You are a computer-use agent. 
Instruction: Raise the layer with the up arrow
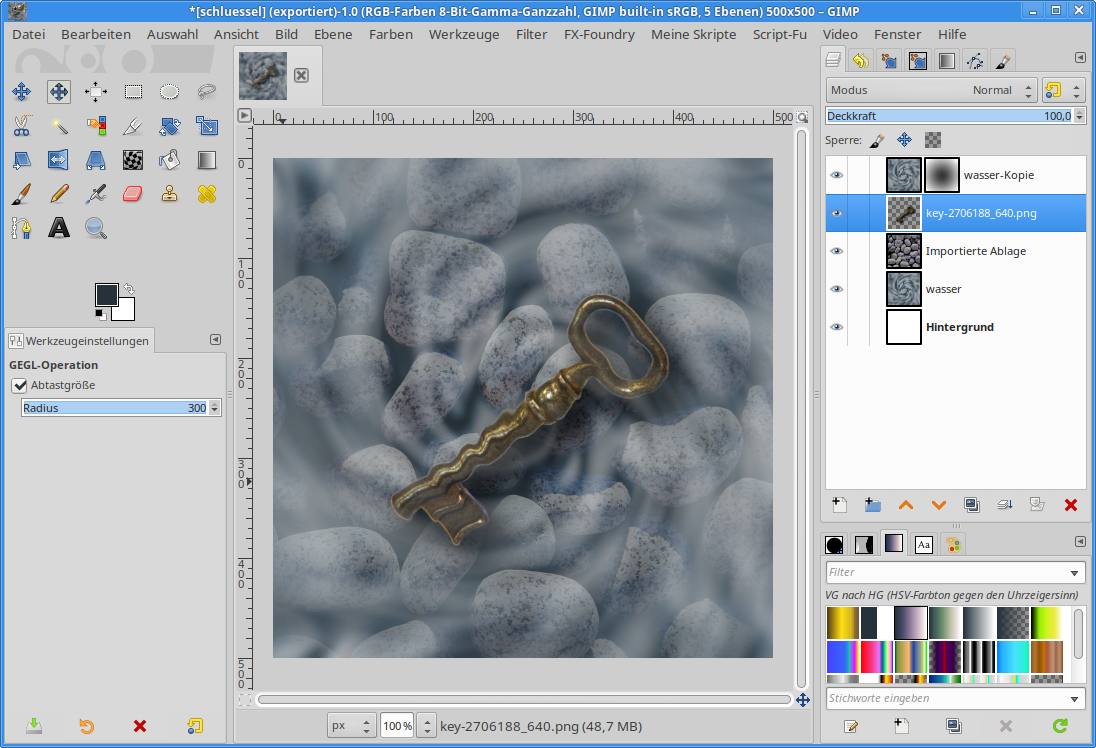(x=906, y=505)
